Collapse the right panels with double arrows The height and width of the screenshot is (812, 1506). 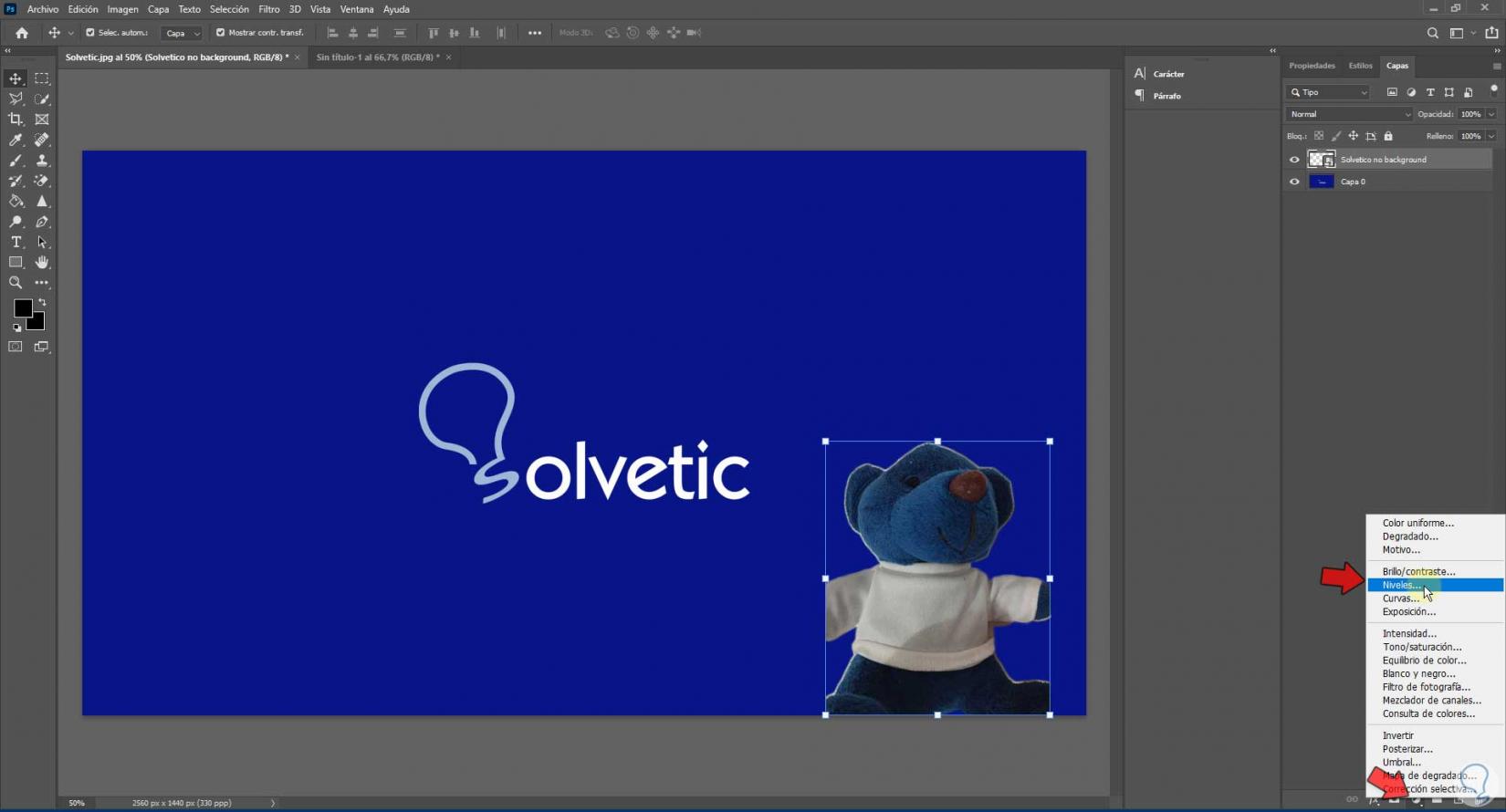[1497, 50]
